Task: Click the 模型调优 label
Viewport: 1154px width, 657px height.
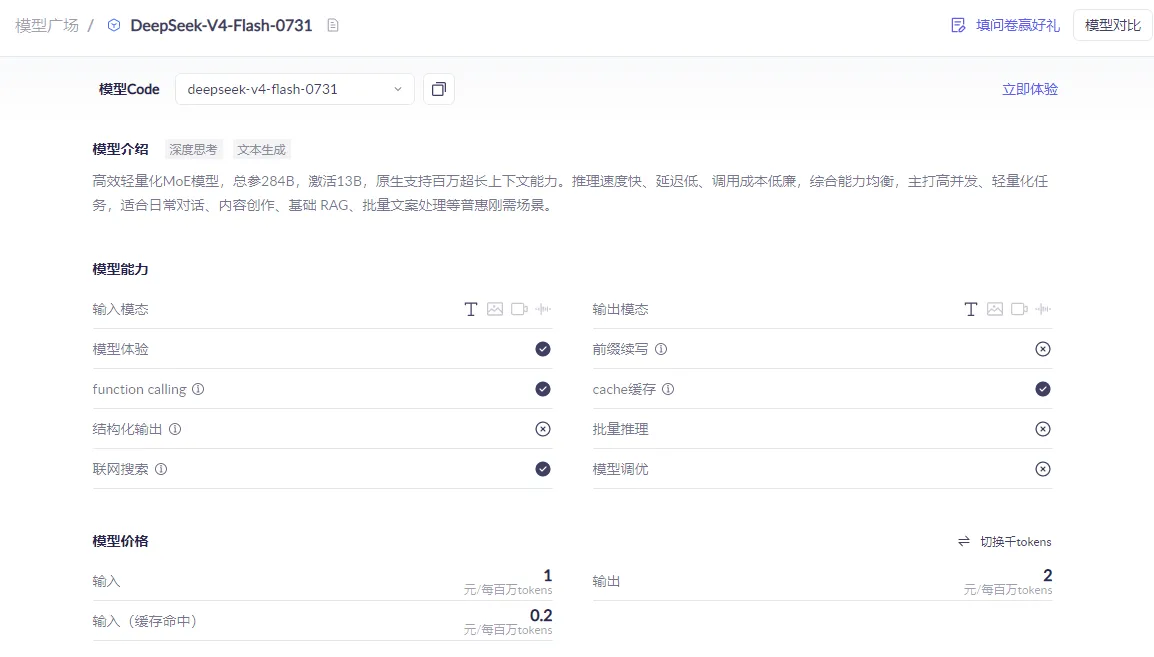Action: 620,469
